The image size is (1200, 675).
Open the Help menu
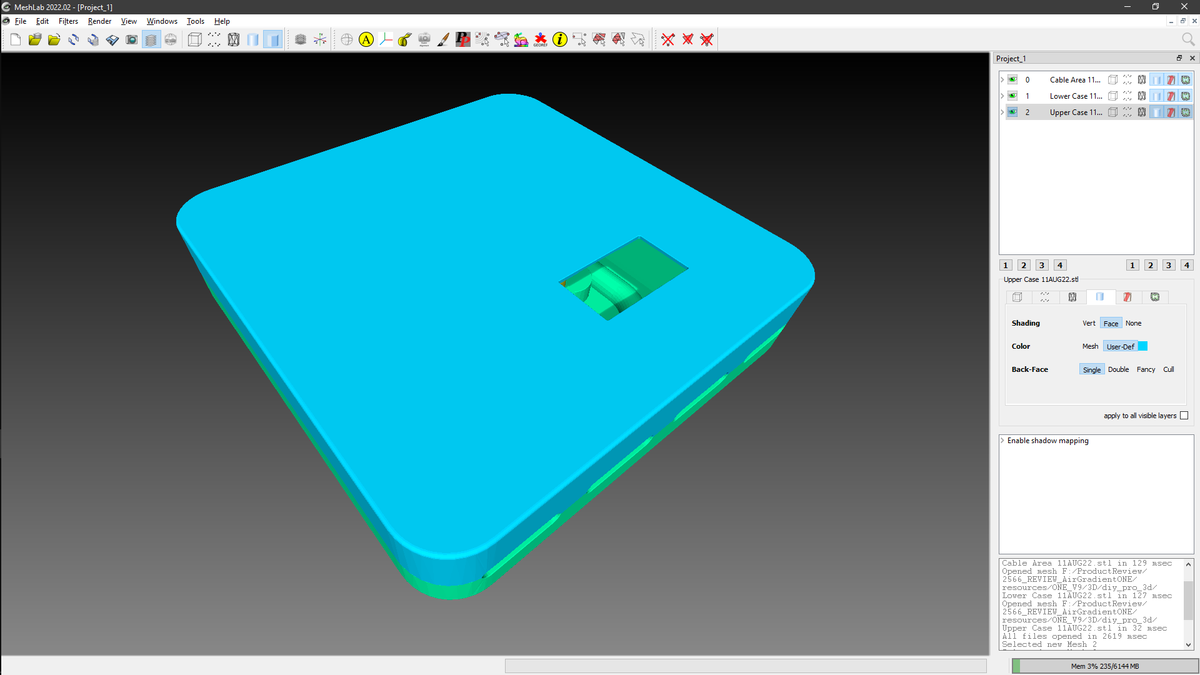point(222,21)
